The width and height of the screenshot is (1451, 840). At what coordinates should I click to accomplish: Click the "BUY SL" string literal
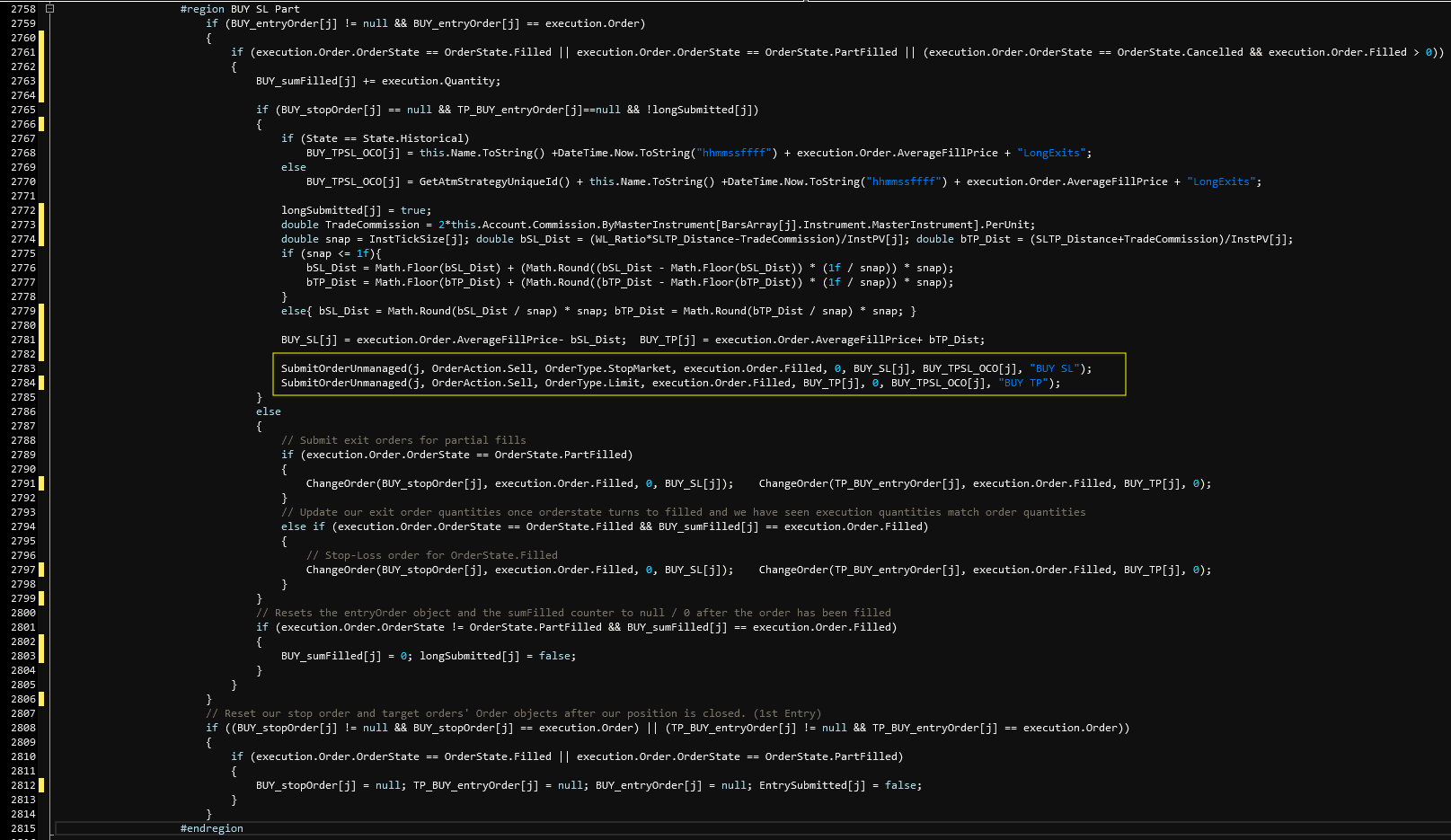1055,367
